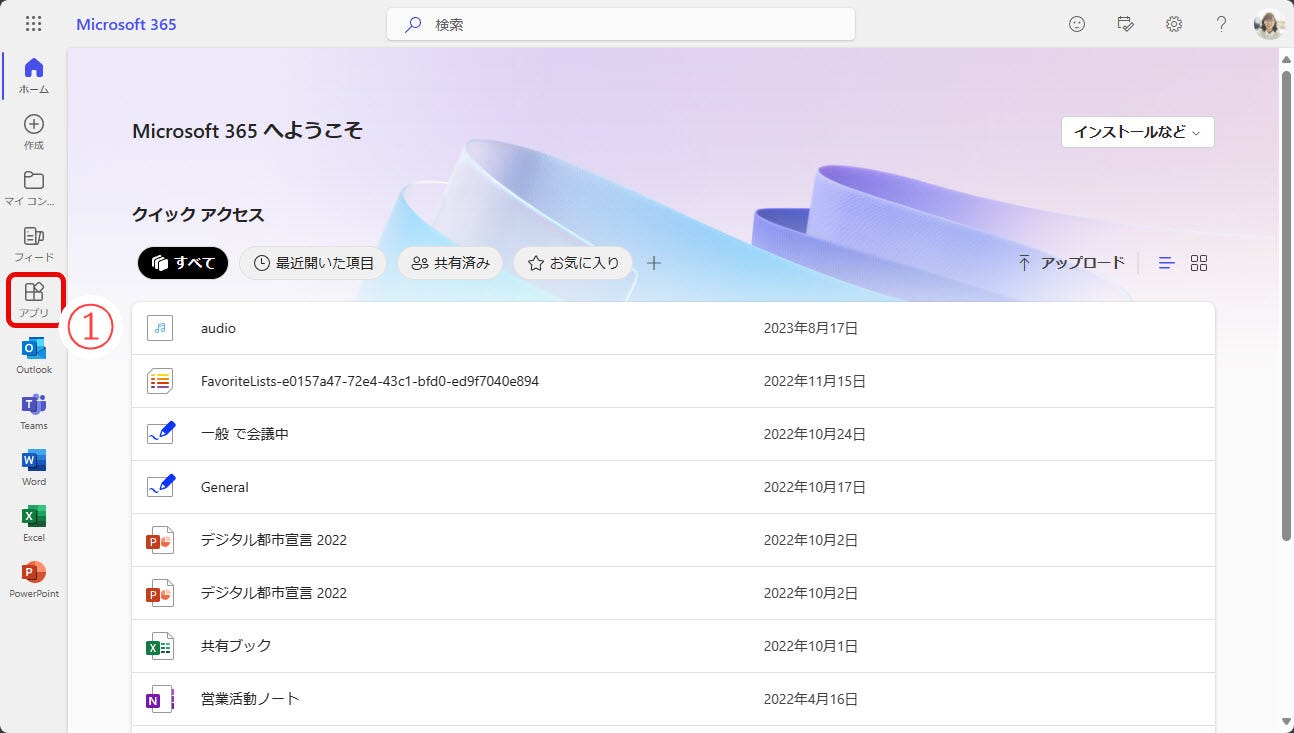Launch Outlook from sidebar
This screenshot has width=1294, height=733.
34,356
